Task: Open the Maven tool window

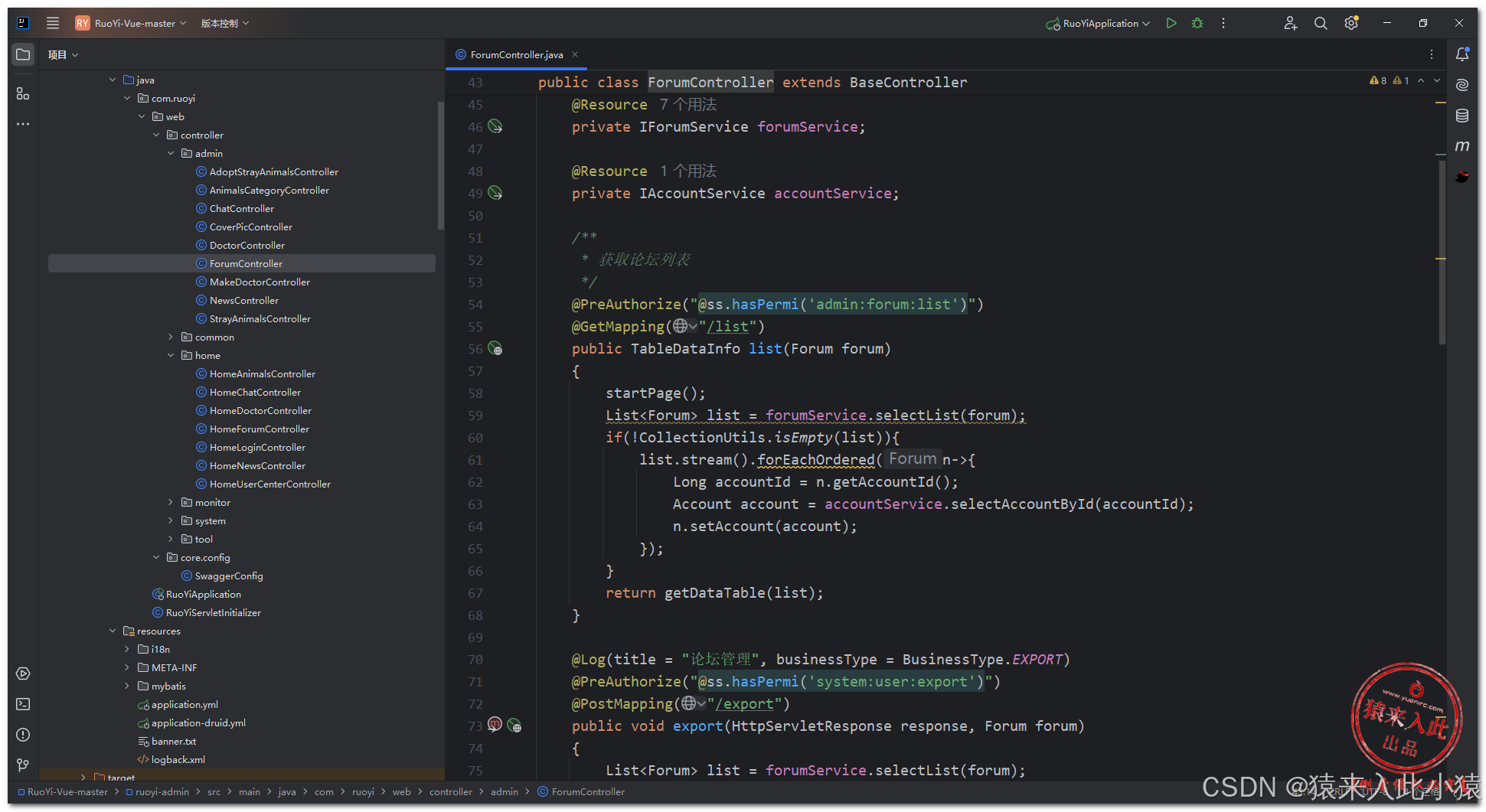Action: click(1462, 145)
